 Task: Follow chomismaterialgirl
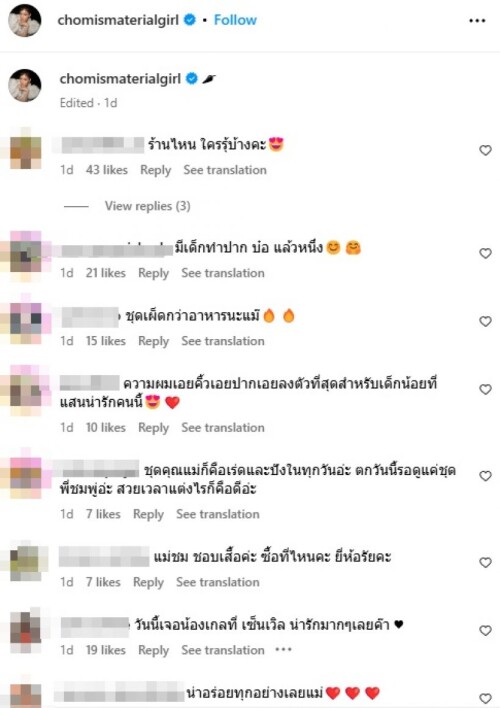pos(235,20)
